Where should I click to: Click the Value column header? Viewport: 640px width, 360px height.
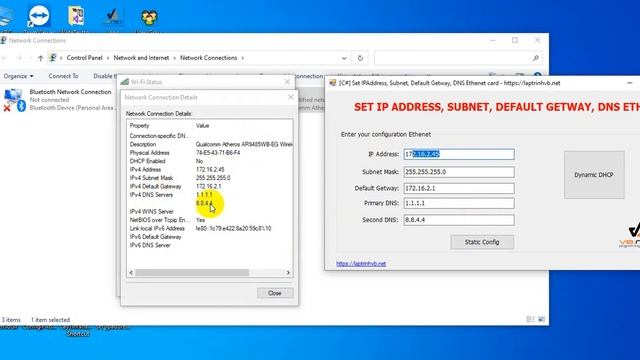click(202, 126)
